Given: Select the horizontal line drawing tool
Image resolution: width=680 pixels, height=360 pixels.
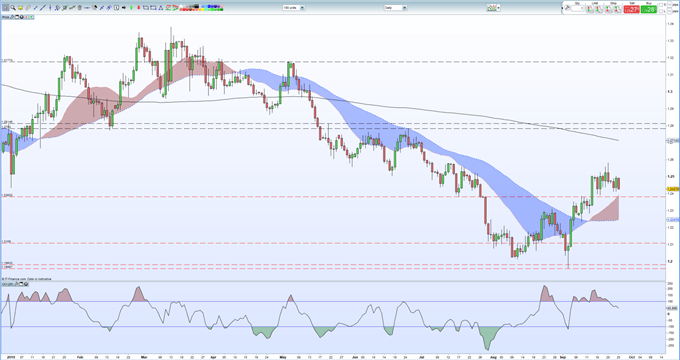Looking at the screenshot, I should point(87,7).
